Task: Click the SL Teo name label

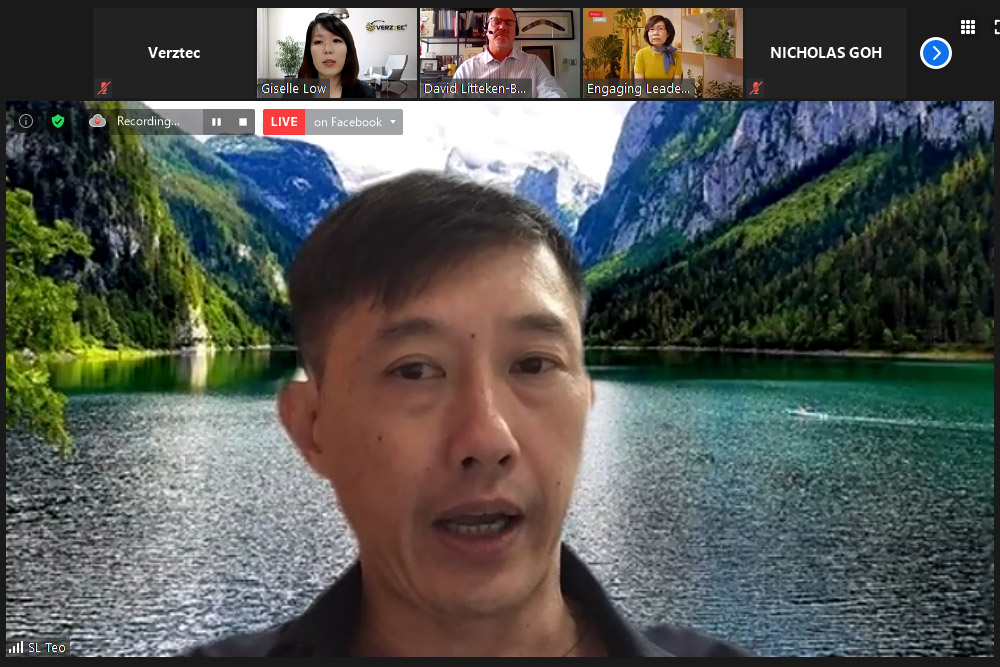Action: tap(47, 647)
